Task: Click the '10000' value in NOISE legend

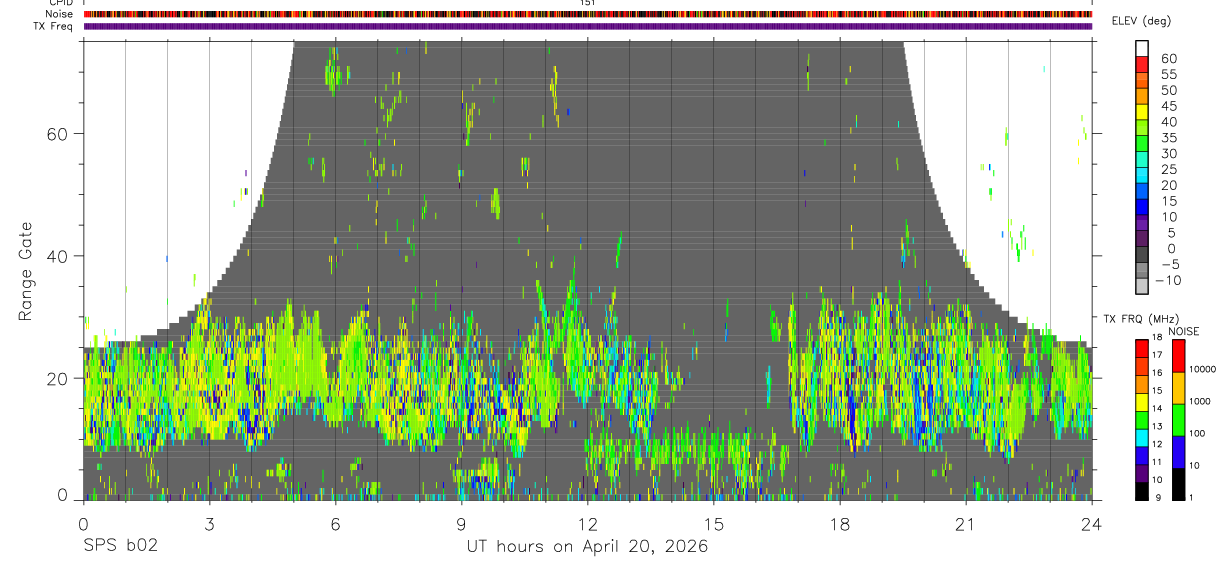Action: tap(1202, 369)
